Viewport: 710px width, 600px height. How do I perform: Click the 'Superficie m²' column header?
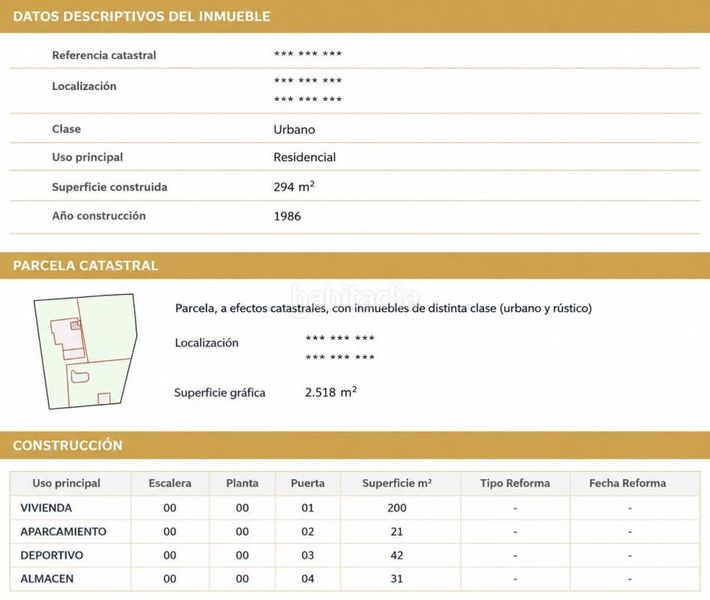(x=397, y=483)
